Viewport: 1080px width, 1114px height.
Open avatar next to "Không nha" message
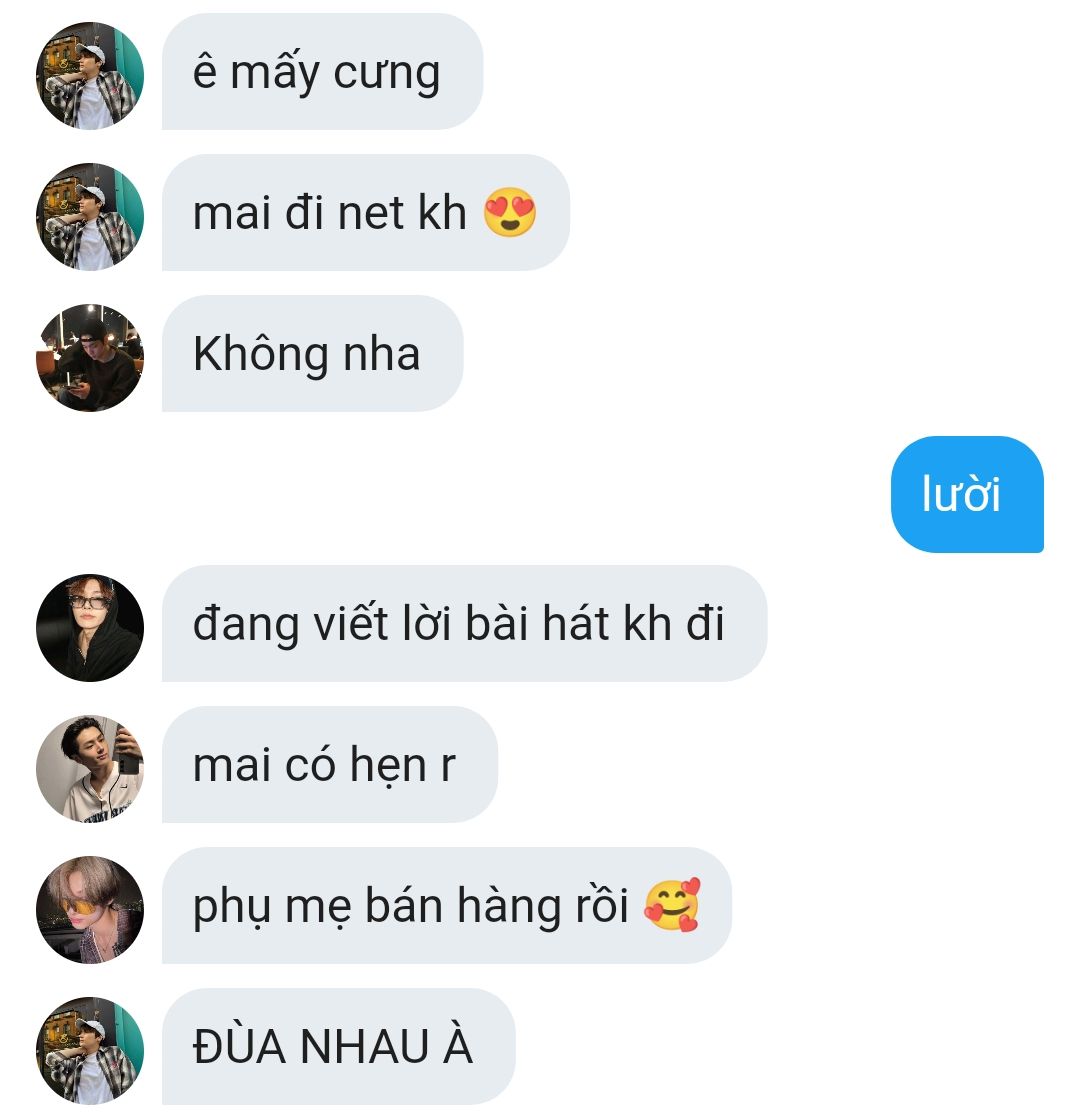[90, 357]
